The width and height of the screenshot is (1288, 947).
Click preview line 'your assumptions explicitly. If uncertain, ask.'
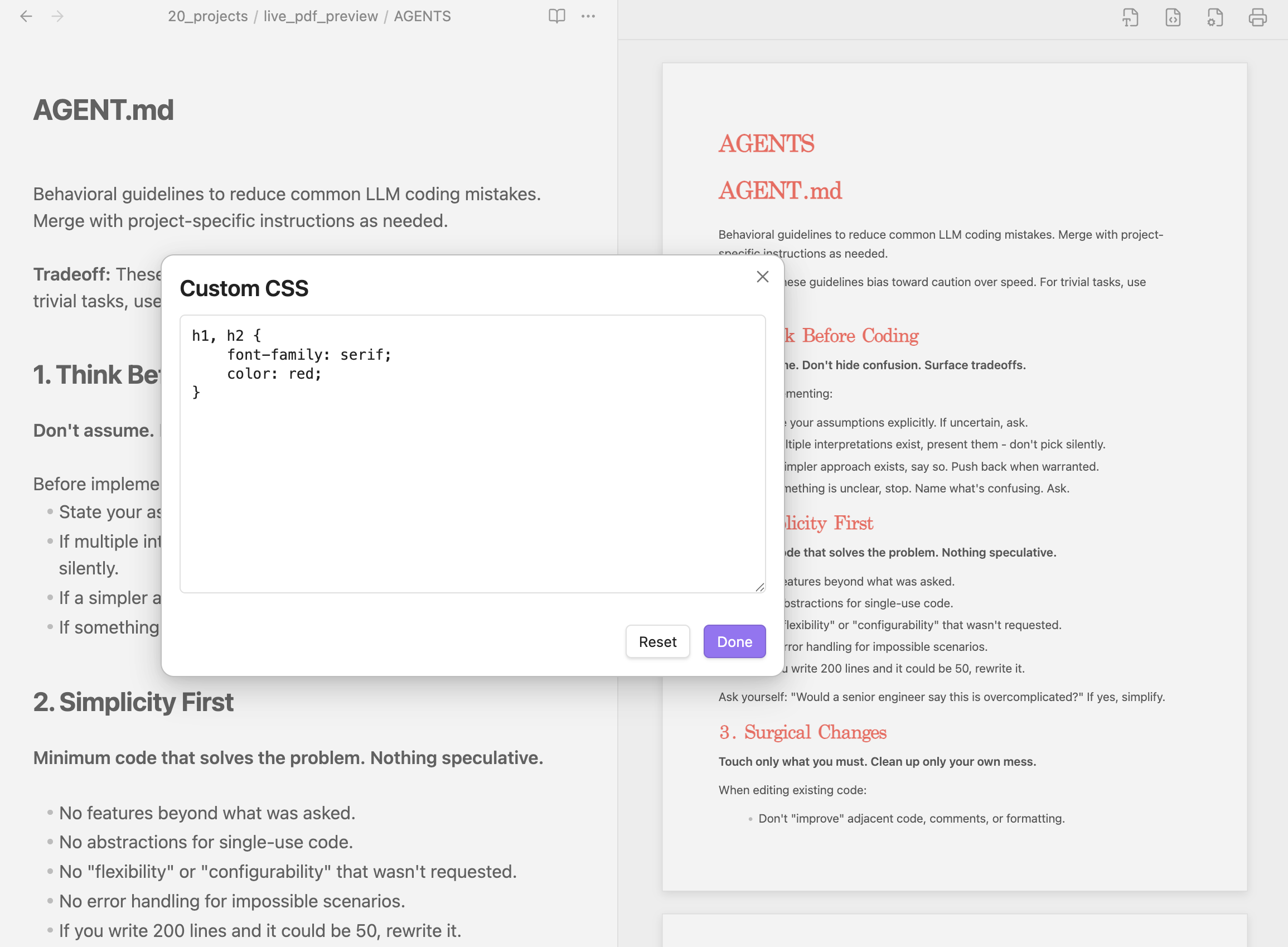tap(908, 423)
